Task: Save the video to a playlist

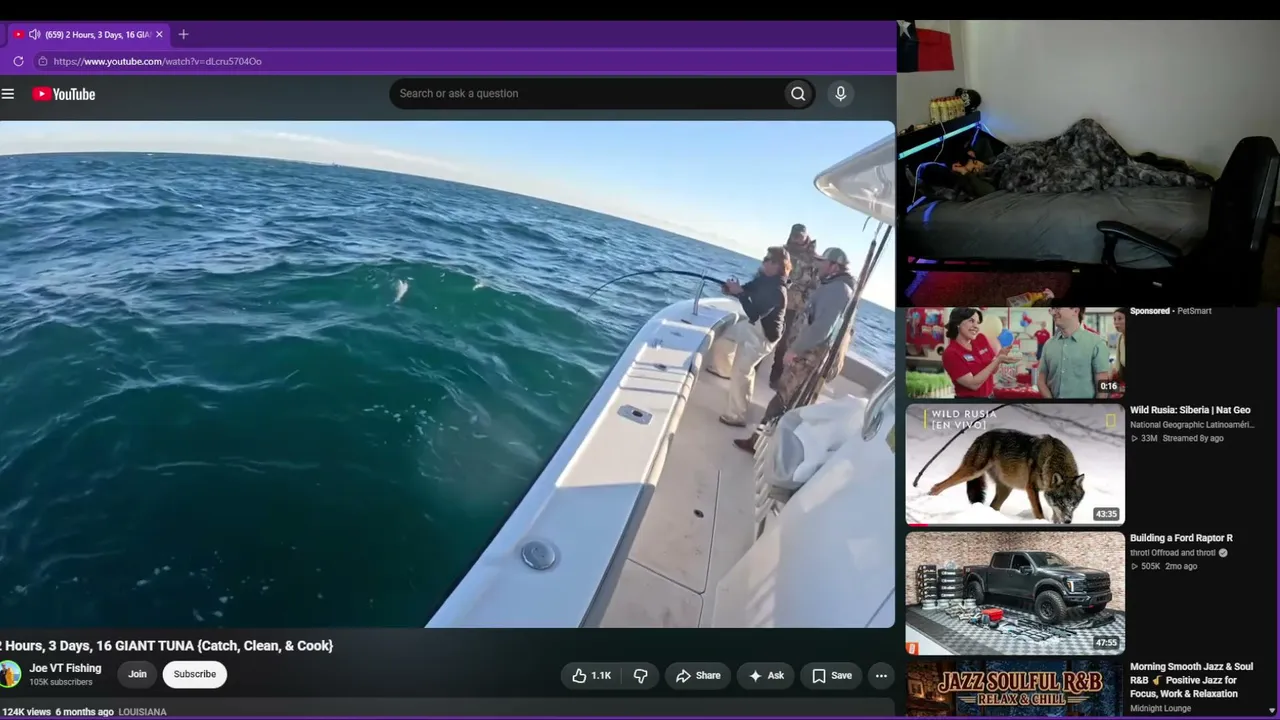Action: click(x=832, y=676)
